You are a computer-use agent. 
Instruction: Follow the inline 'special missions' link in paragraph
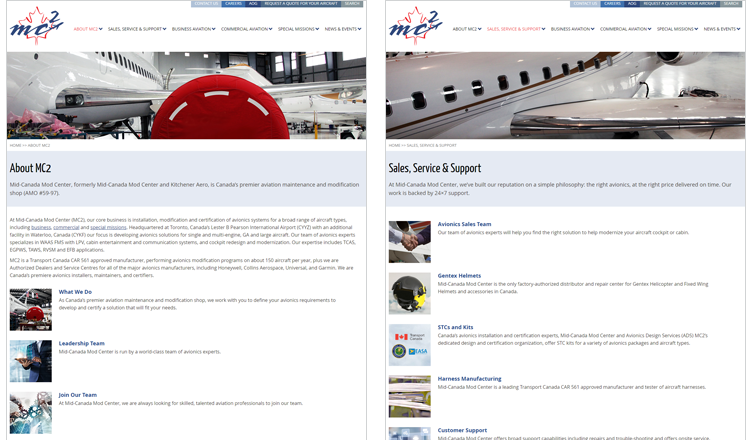[108, 228]
